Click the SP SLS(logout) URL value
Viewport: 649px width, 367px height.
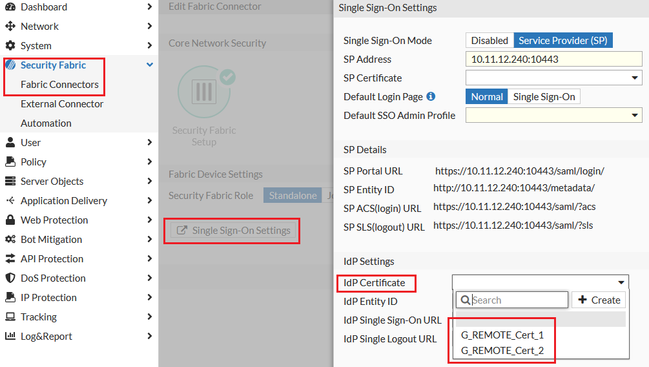pos(513,225)
